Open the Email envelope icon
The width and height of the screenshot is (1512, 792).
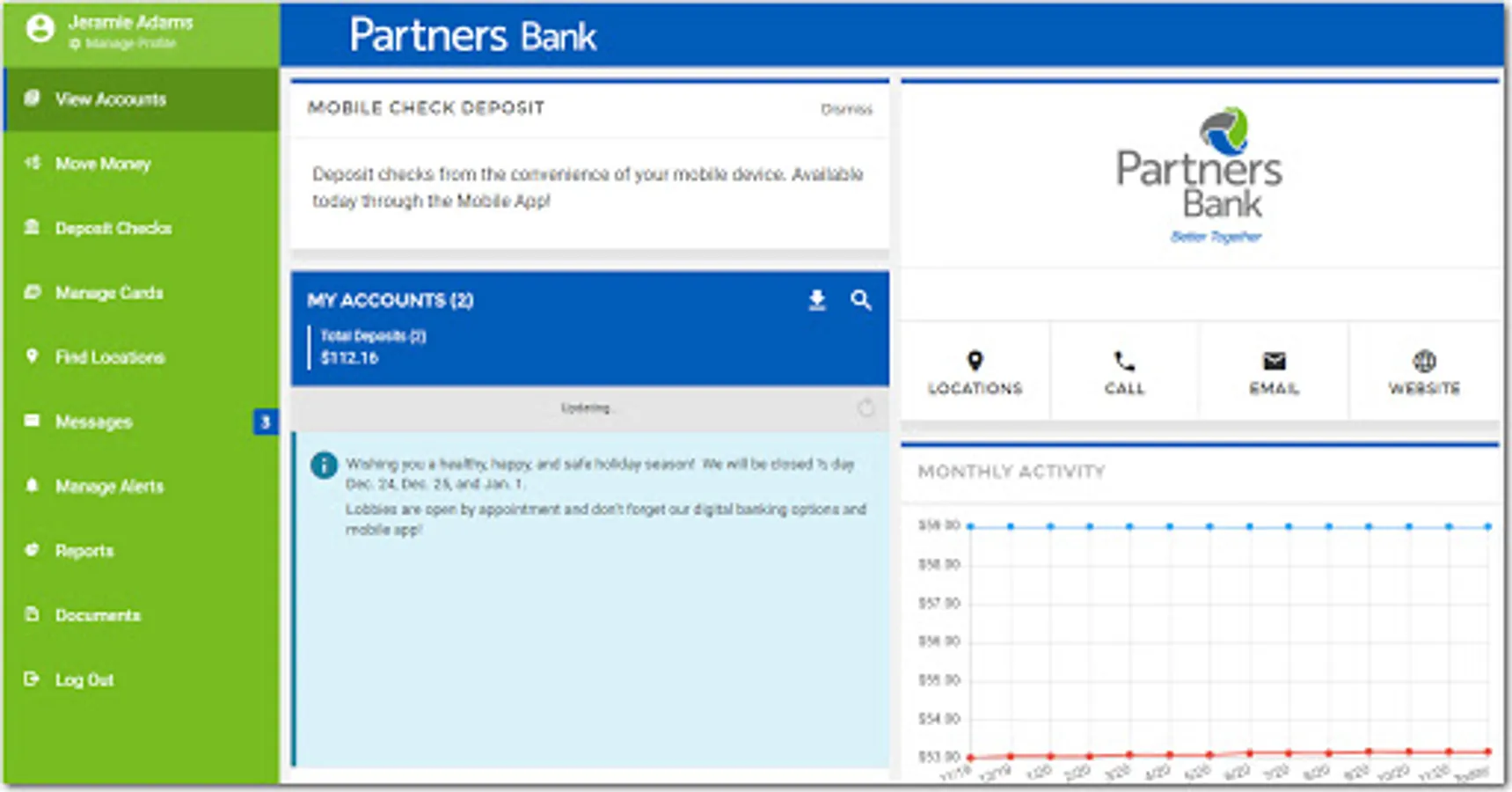tap(1273, 359)
